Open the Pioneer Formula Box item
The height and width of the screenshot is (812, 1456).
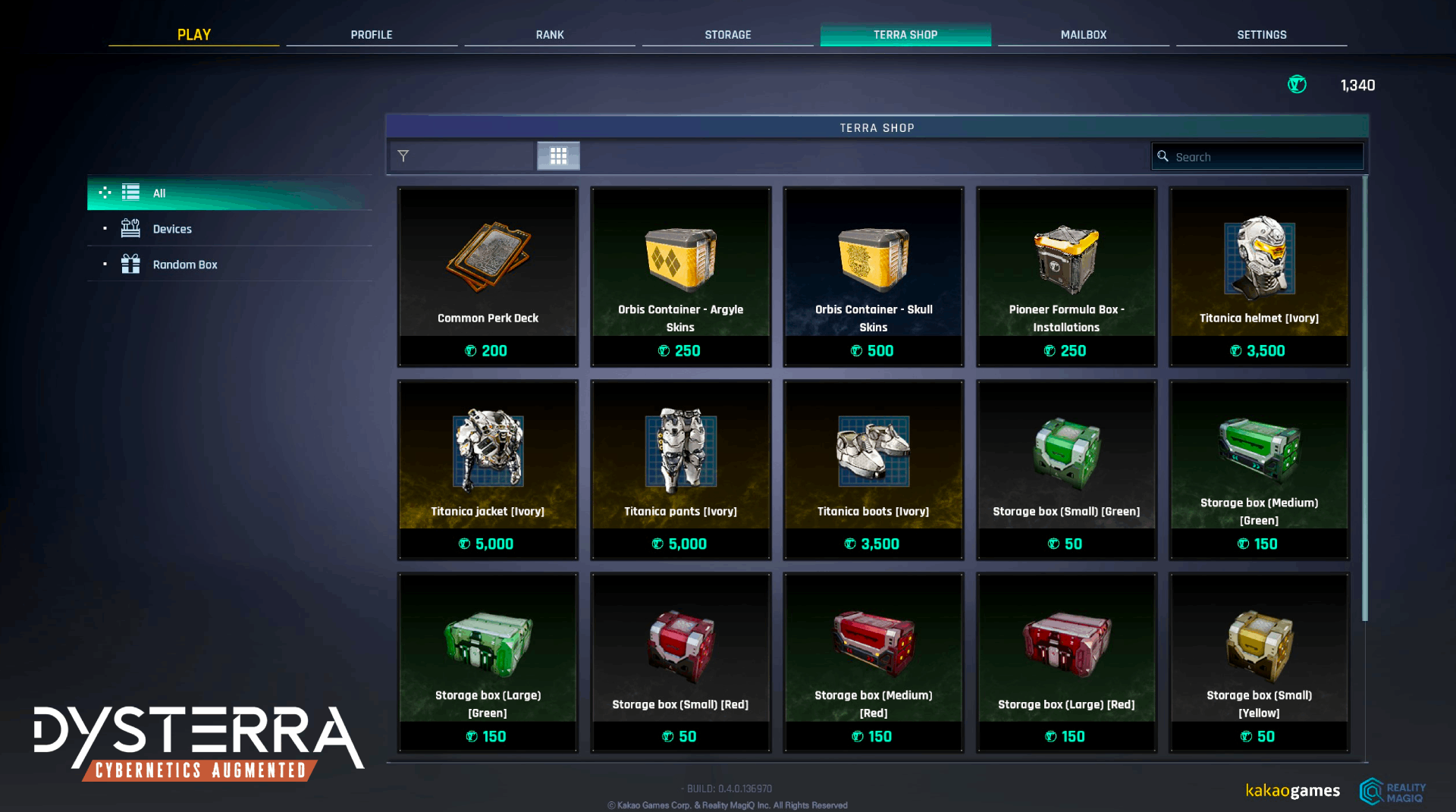(1066, 277)
